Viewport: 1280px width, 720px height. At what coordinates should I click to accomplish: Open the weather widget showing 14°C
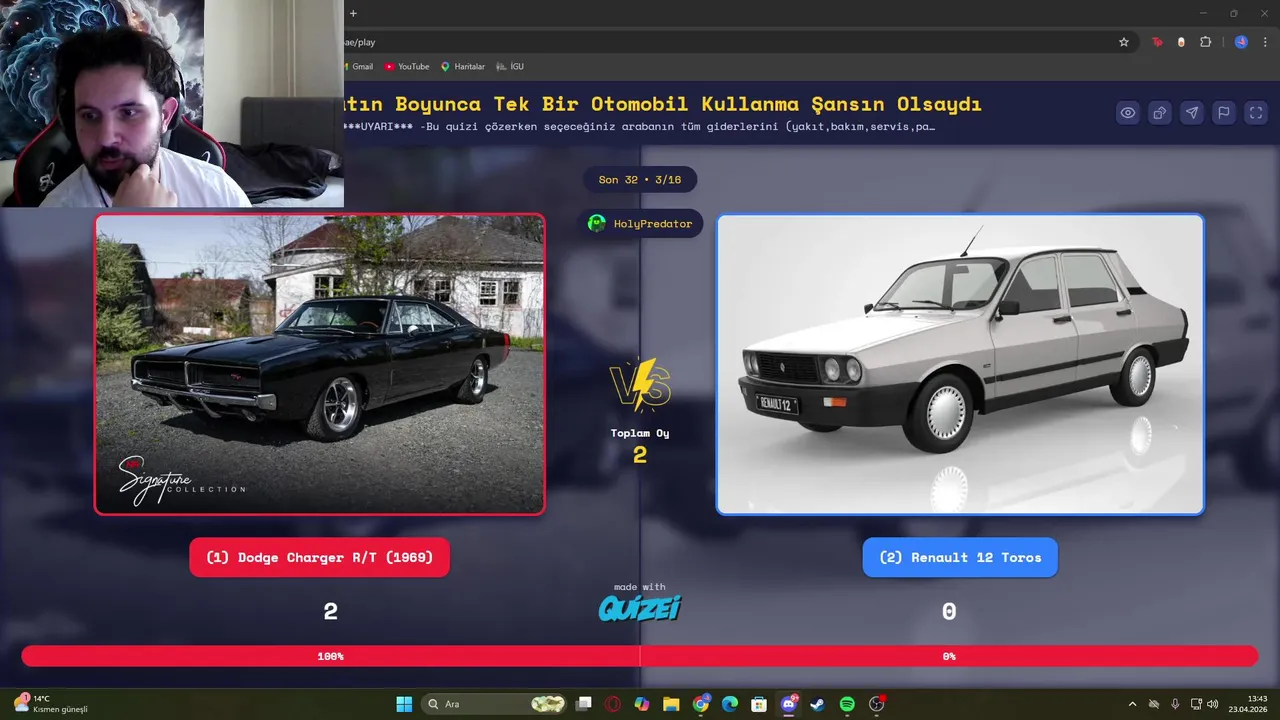coord(52,704)
